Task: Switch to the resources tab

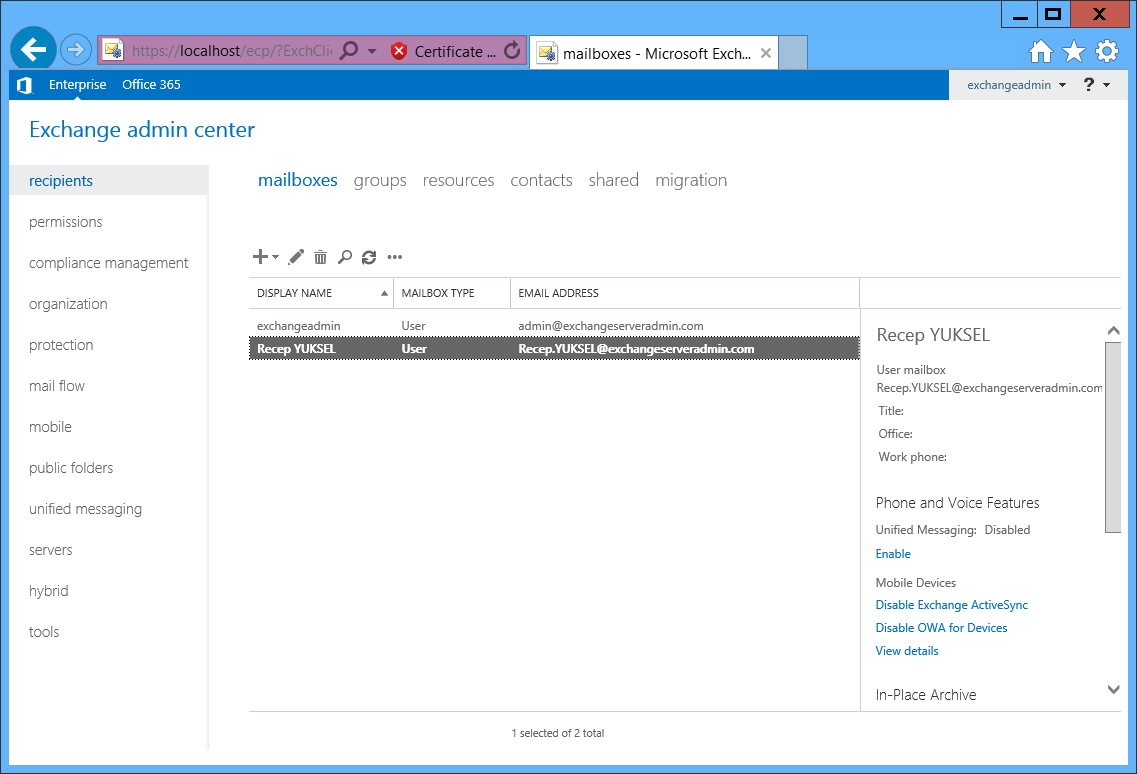Action: (458, 180)
